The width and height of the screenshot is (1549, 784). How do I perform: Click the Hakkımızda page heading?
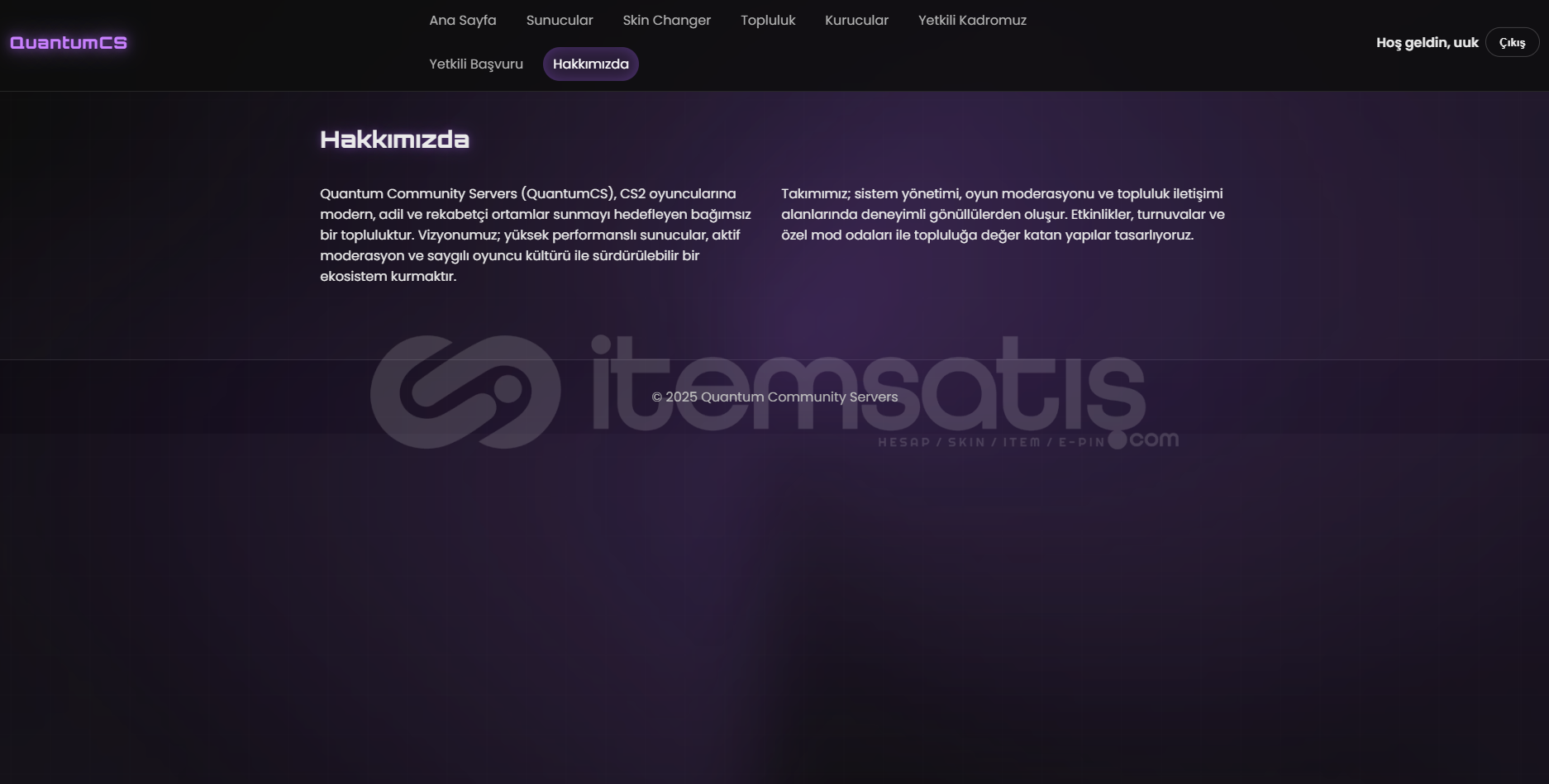tap(395, 140)
